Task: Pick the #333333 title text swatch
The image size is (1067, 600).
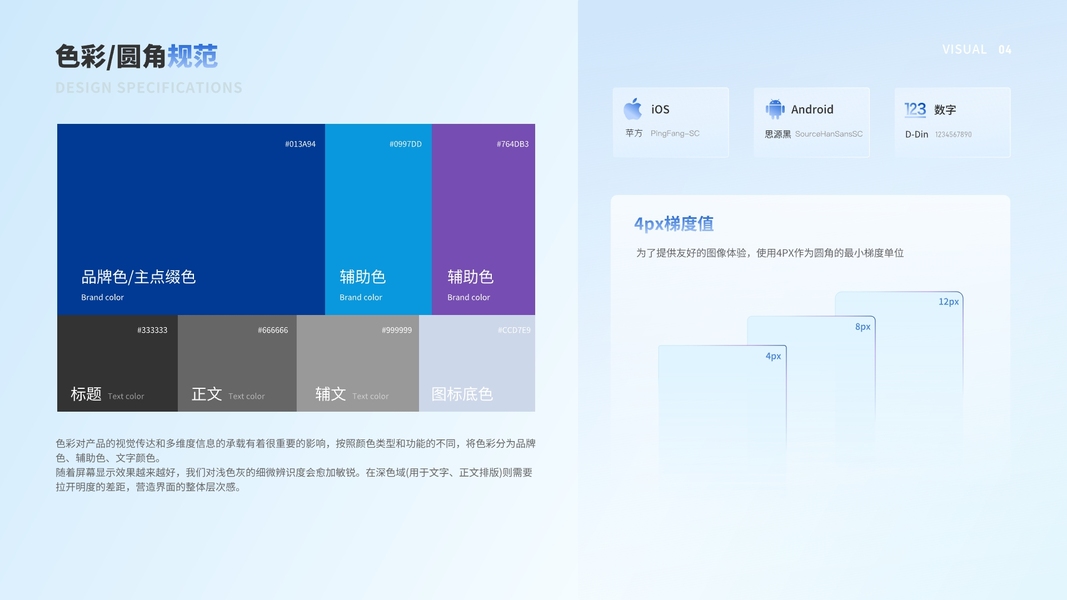Action: (x=118, y=363)
